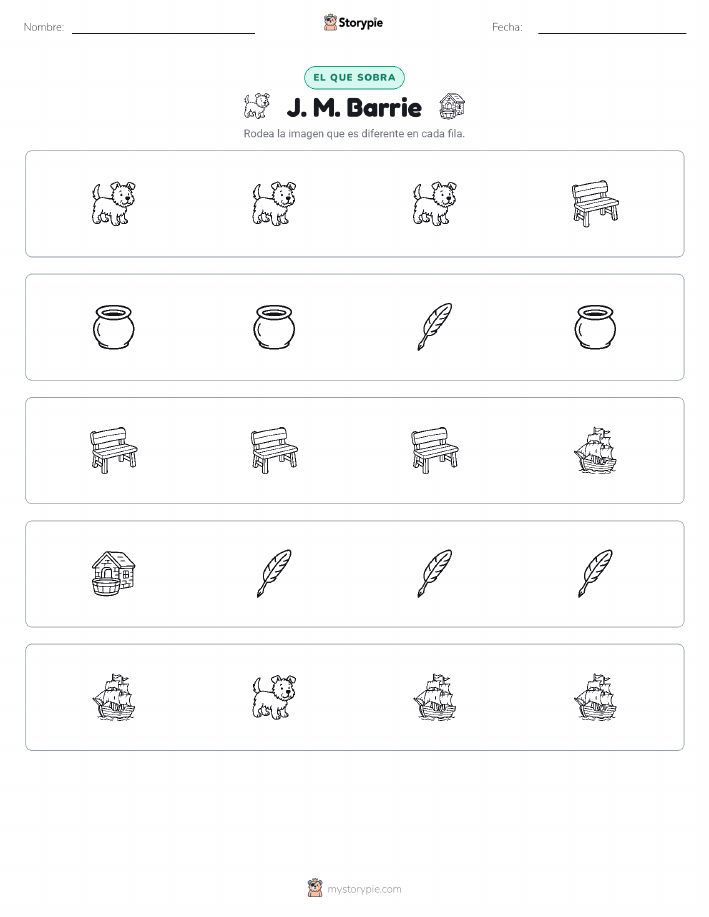Open the mystorypie.com footer link

click(x=354, y=889)
